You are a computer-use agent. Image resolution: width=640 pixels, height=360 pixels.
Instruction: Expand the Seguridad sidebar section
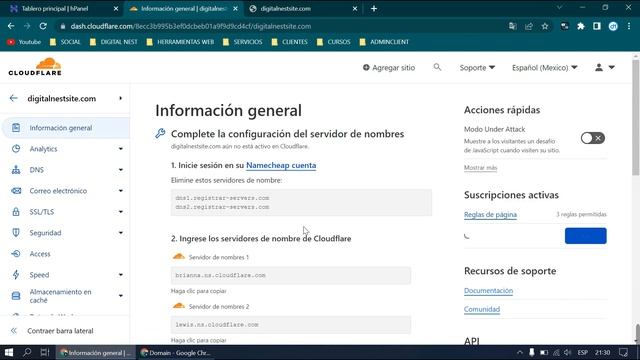(x=121, y=233)
